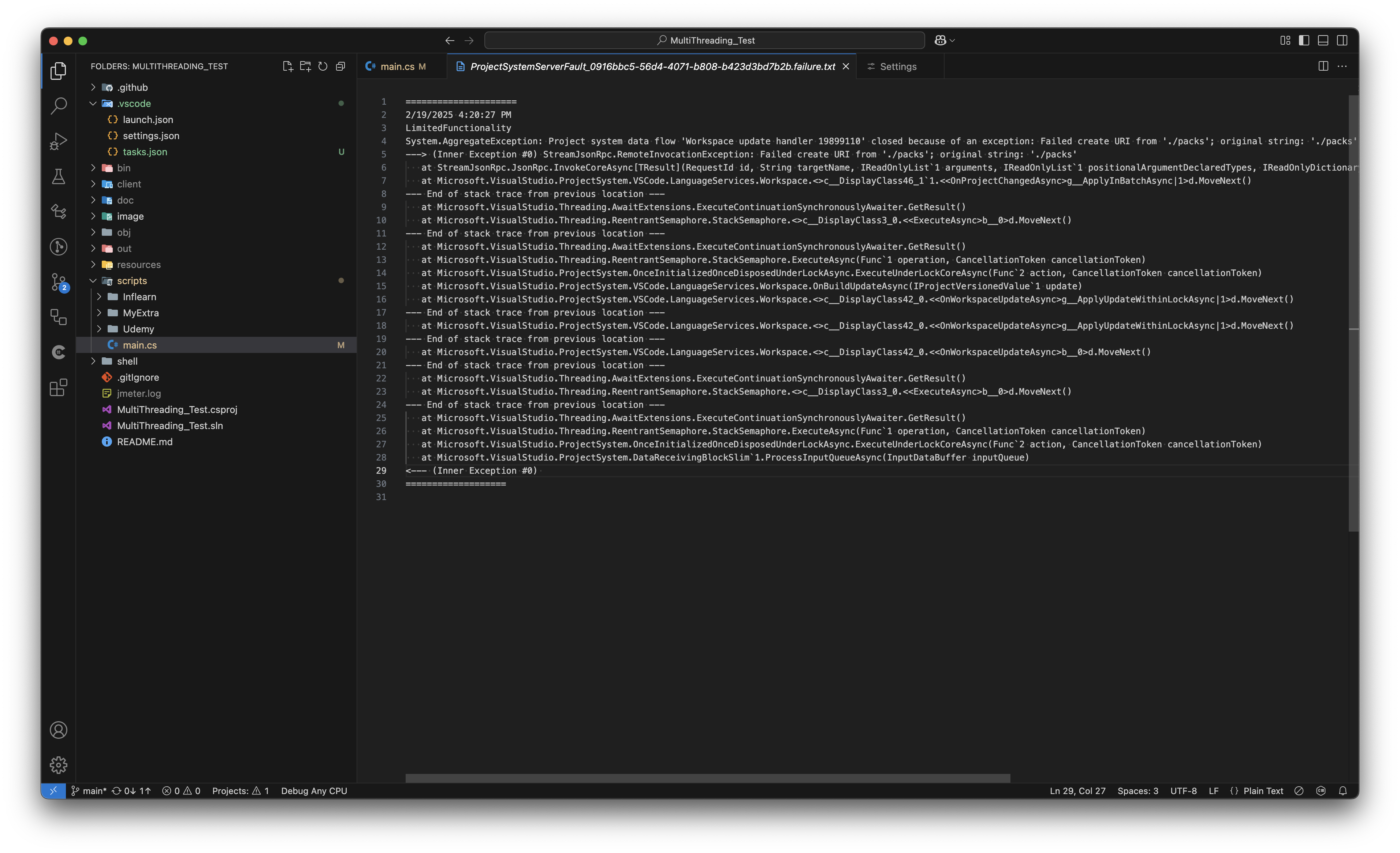
Task: Open the Testing flask icon view
Action: 59,176
